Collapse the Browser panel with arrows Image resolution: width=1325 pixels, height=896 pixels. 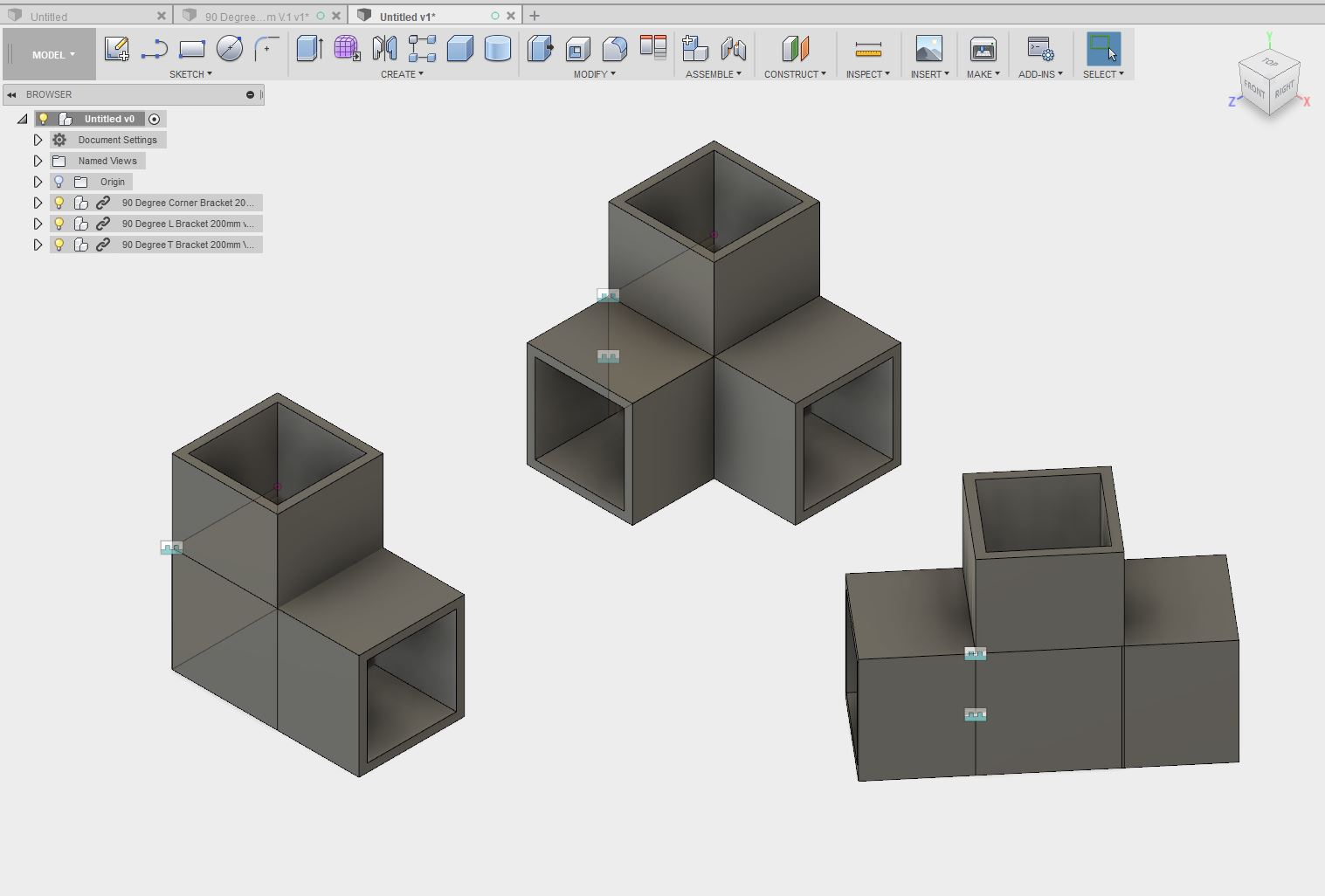(12, 94)
